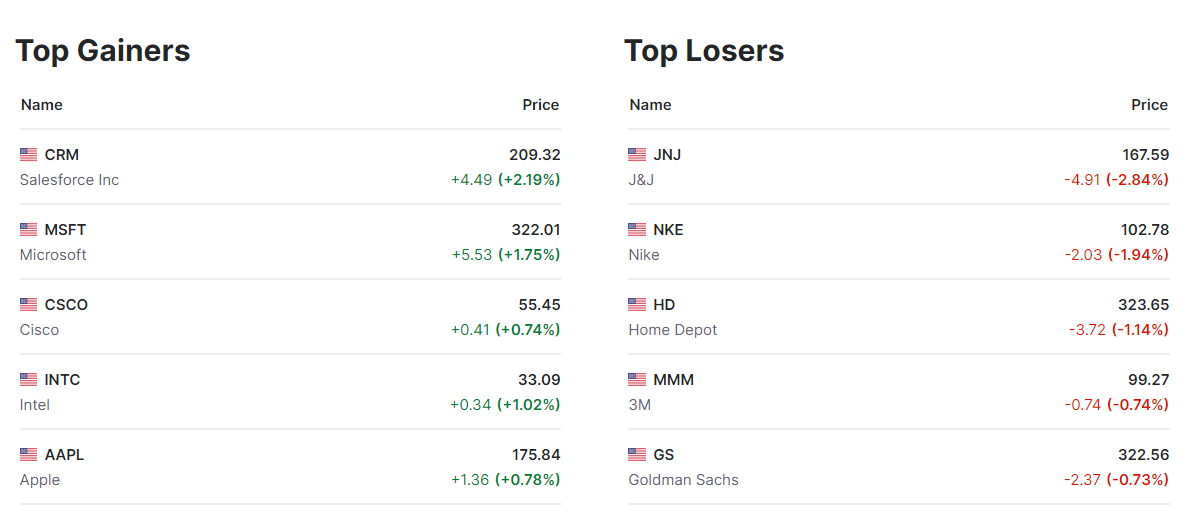This screenshot has width=1198, height=522.
Task: Click the flag icon beside JNJ
Action: 637,155
